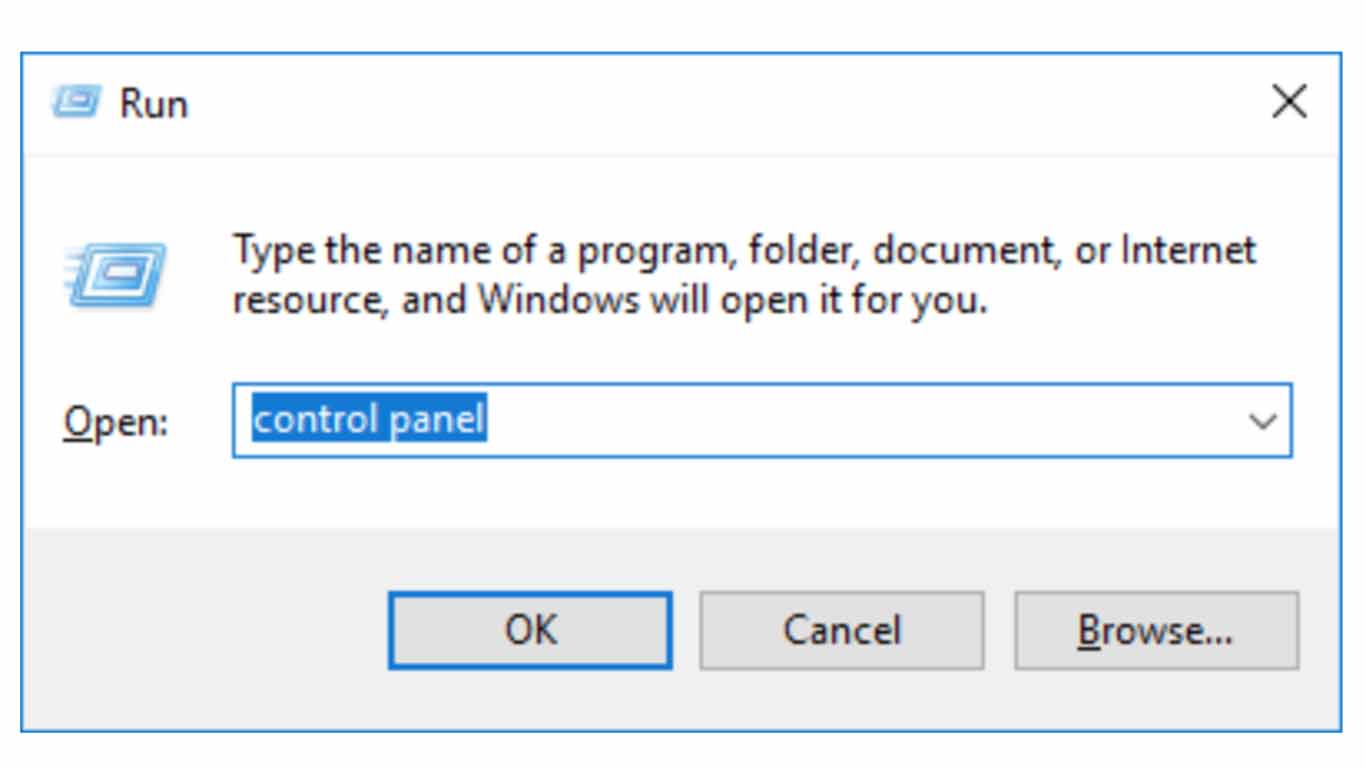Click the chevron at the end of the input box
Image resolution: width=1366 pixels, height=768 pixels.
tap(1262, 420)
